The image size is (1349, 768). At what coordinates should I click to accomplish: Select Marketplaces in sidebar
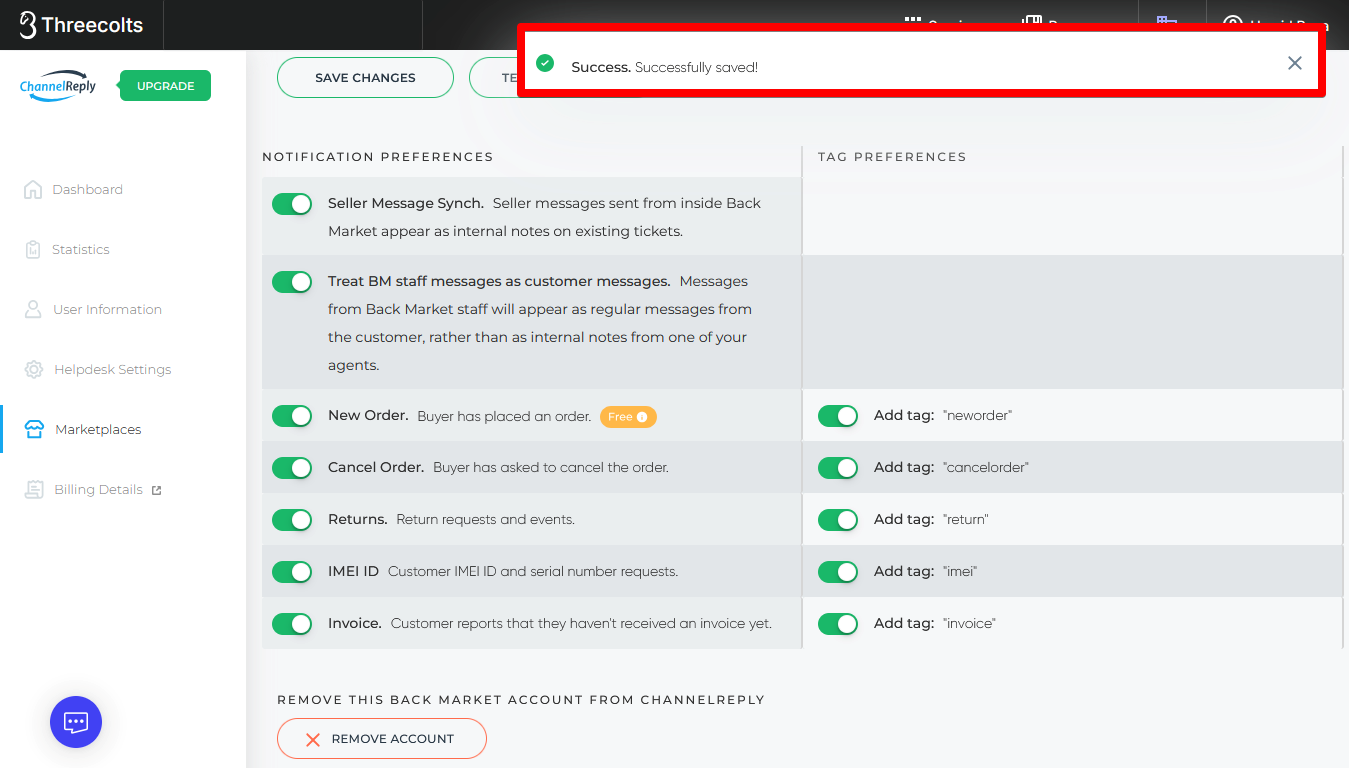[83, 429]
